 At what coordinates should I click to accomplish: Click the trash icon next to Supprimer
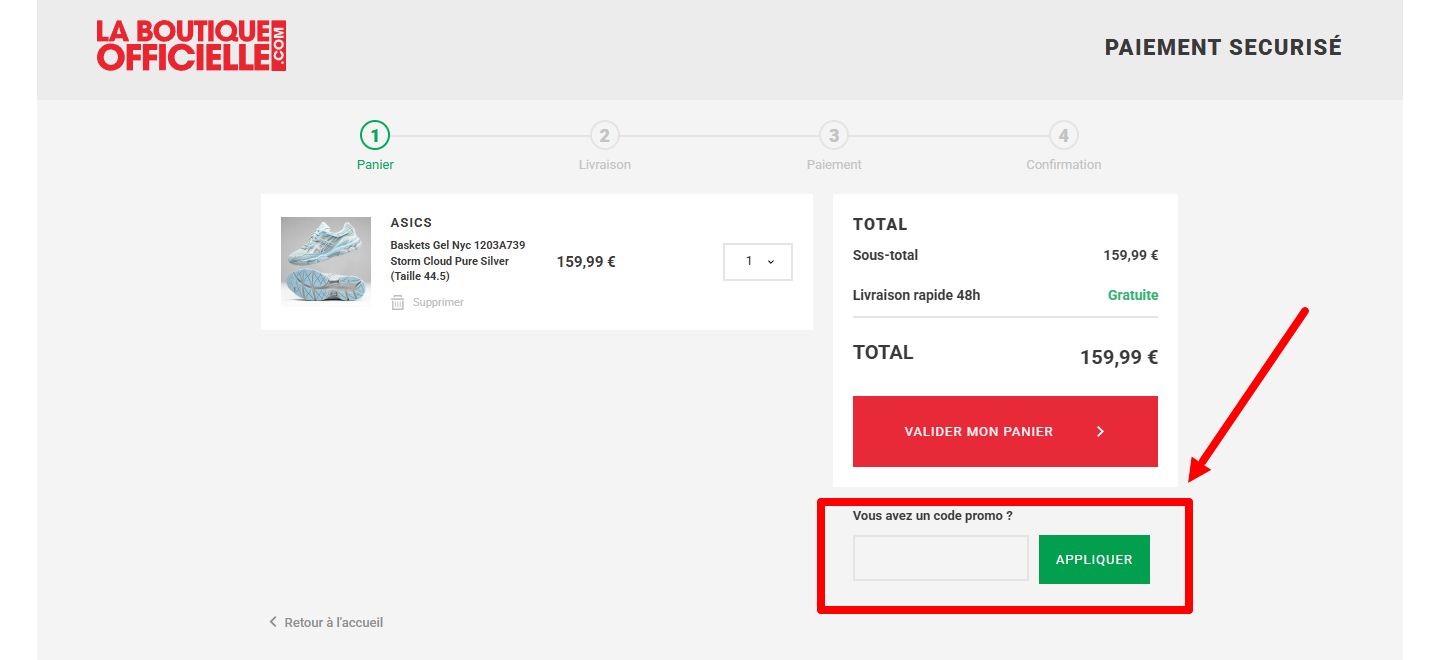pos(398,302)
